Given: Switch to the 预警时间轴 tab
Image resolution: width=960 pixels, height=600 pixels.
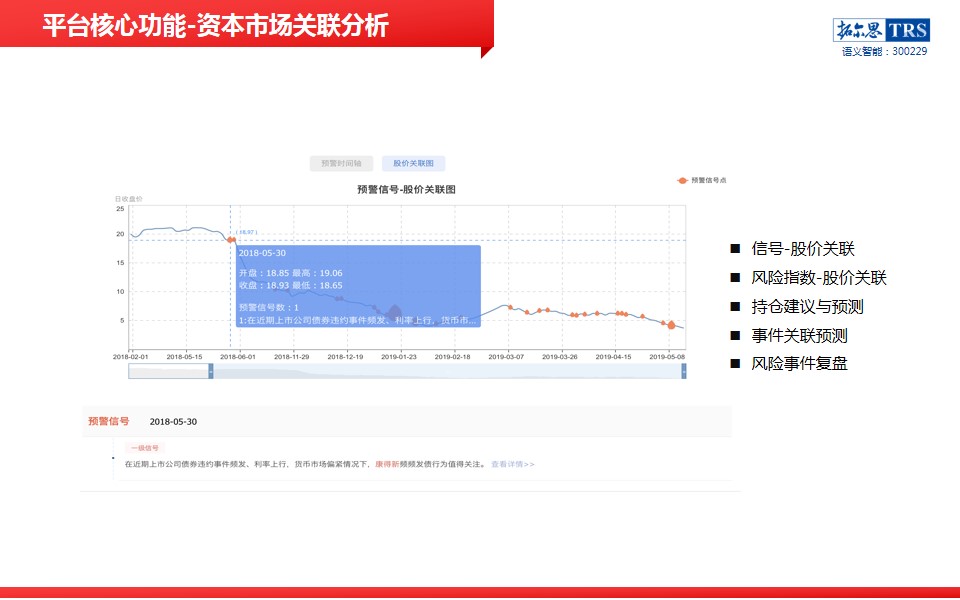Looking at the screenshot, I should pos(341,163).
